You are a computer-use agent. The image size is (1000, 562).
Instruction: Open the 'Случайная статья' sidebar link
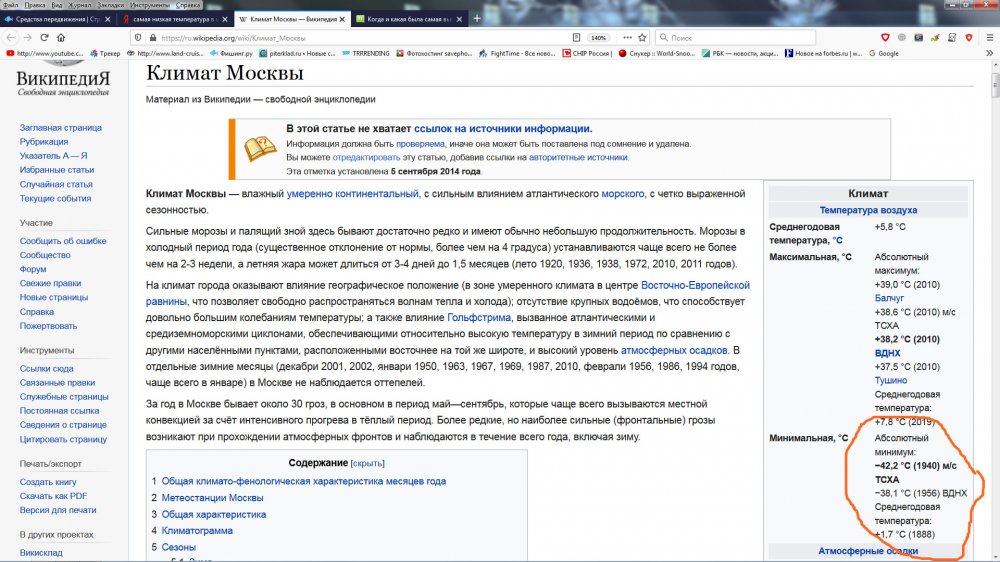[x=56, y=184]
